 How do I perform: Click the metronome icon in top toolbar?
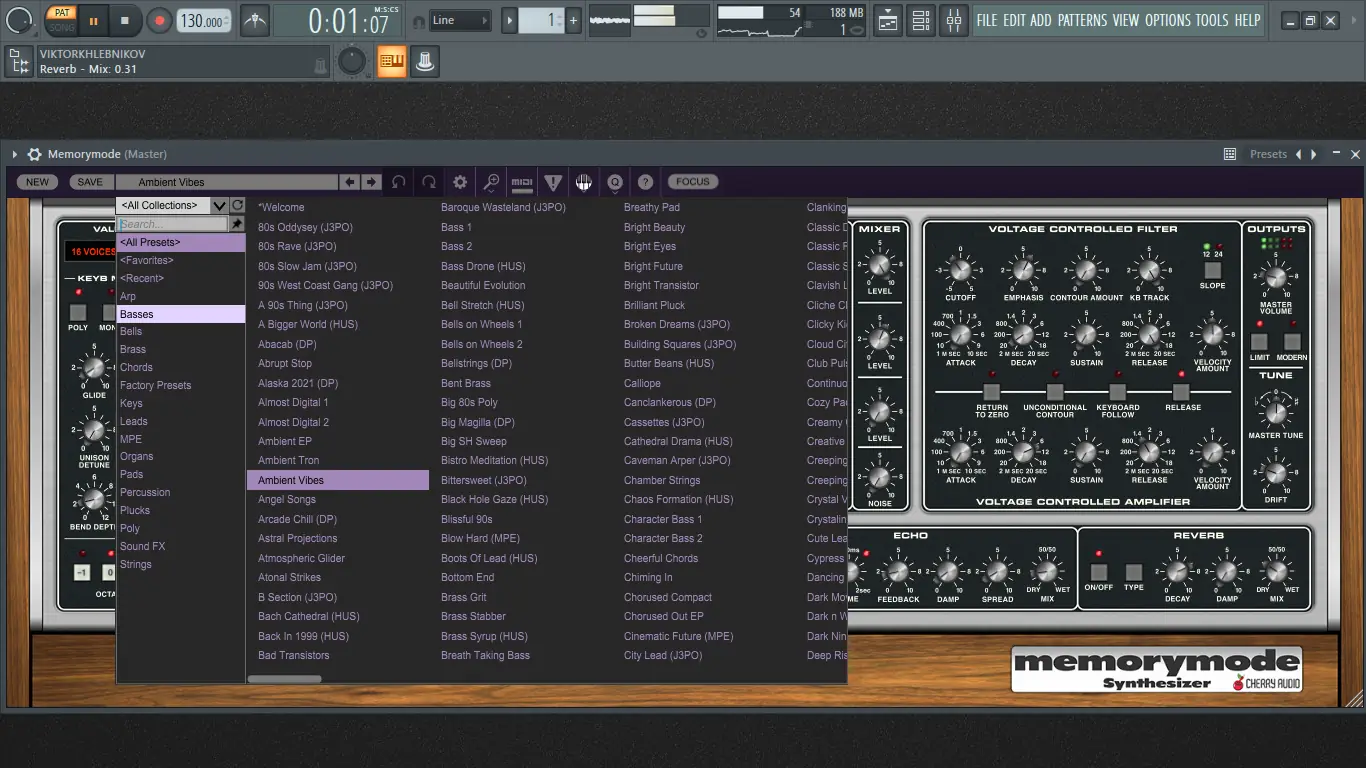pyautogui.click(x=255, y=20)
